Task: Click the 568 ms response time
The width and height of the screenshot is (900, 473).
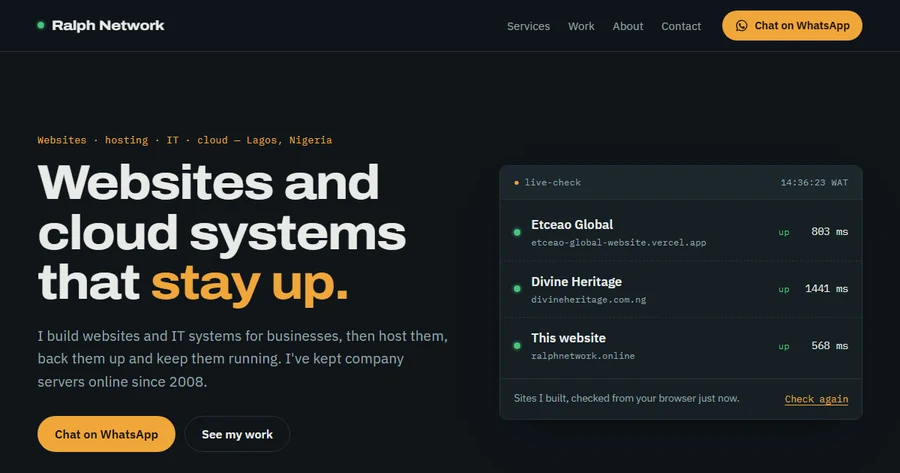Action: (829, 346)
